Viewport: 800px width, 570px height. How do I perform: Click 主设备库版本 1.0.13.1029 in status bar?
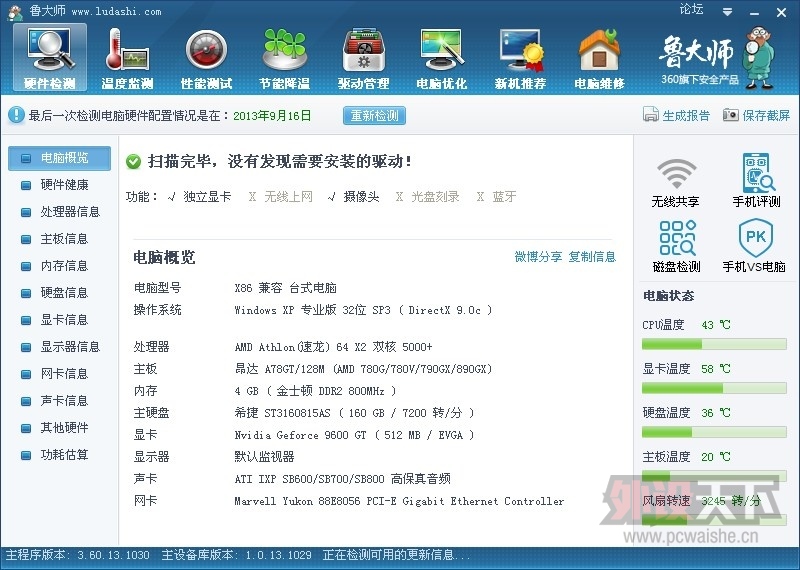pyautogui.click(x=236, y=555)
